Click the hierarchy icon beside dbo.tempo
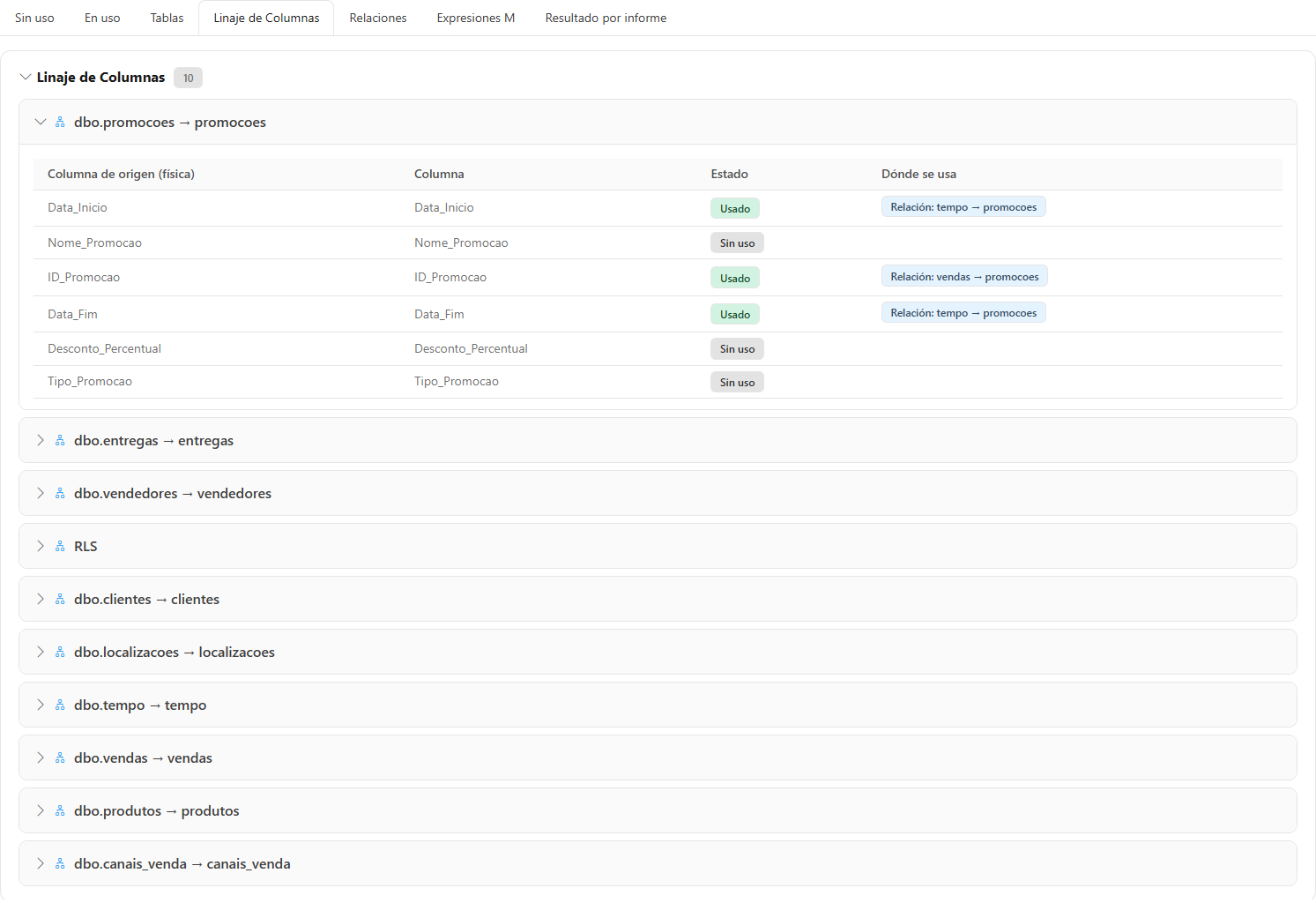Screen dimensions: 1316x903 pyautogui.click(x=60, y=705)
